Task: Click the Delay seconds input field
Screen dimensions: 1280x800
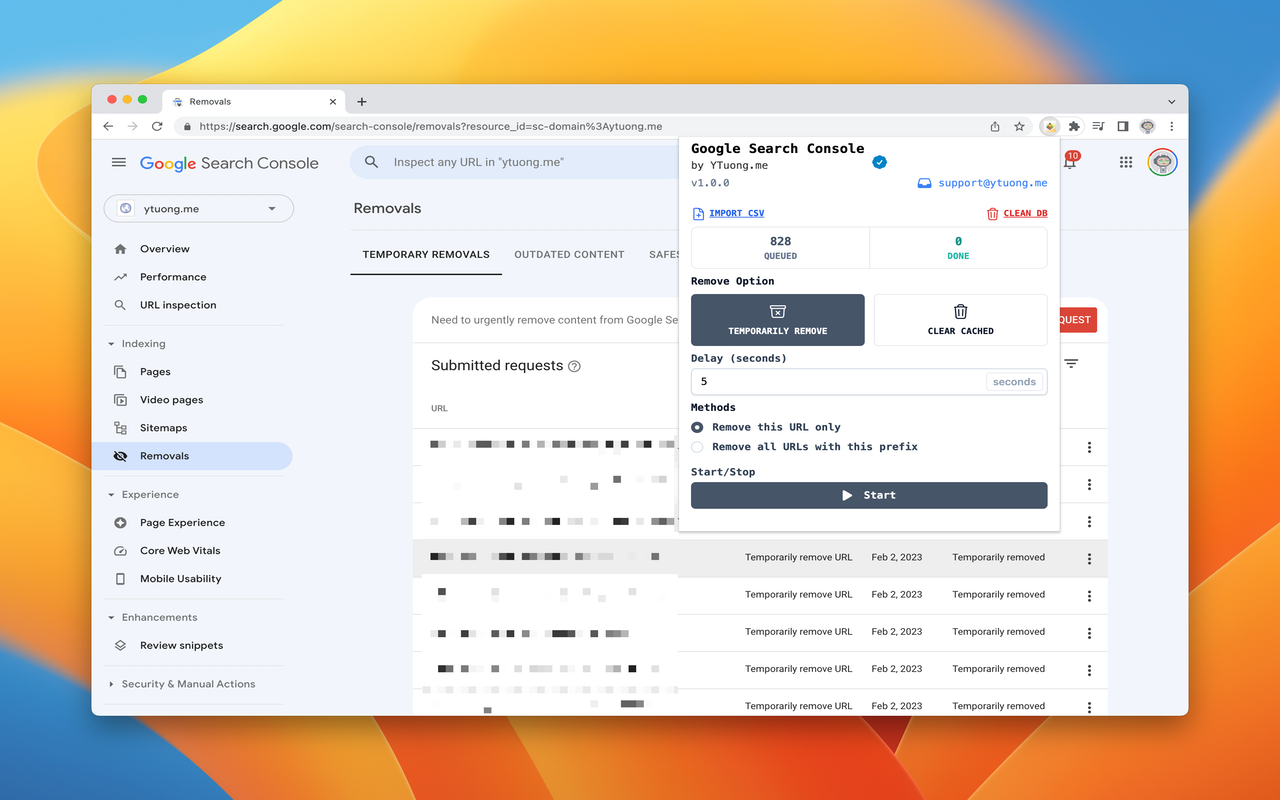Action: 869,382
